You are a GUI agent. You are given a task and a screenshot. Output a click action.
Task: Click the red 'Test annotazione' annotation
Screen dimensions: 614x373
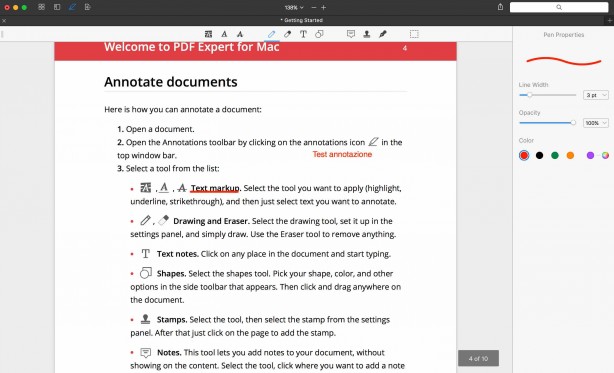pos(342,154)
